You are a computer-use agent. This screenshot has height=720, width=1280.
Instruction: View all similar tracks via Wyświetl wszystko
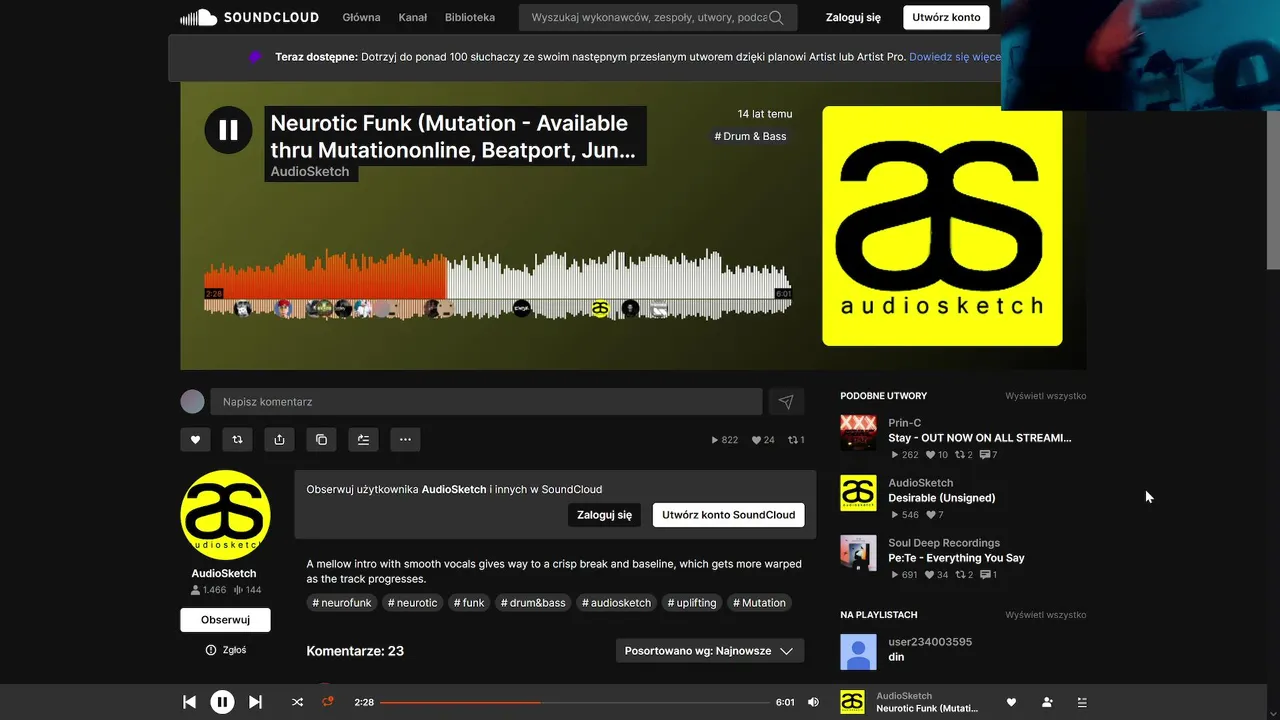tap(1045, 396)
